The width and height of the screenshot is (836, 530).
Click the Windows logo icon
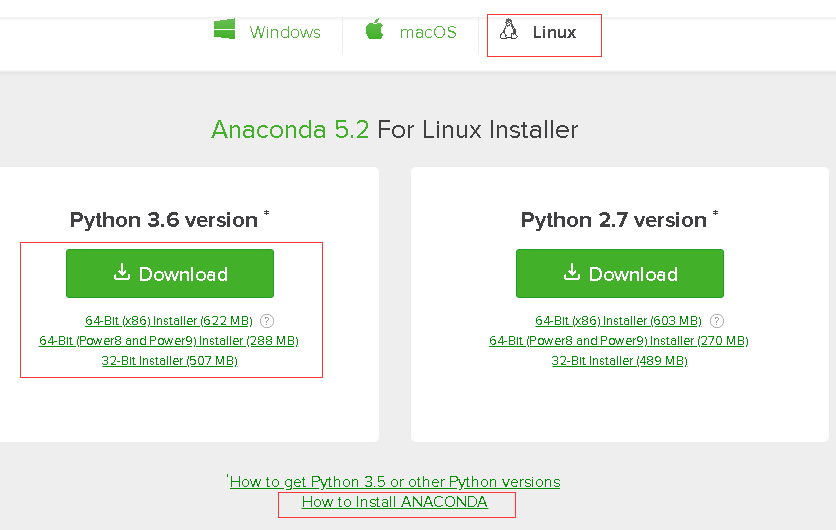(224, 29)
